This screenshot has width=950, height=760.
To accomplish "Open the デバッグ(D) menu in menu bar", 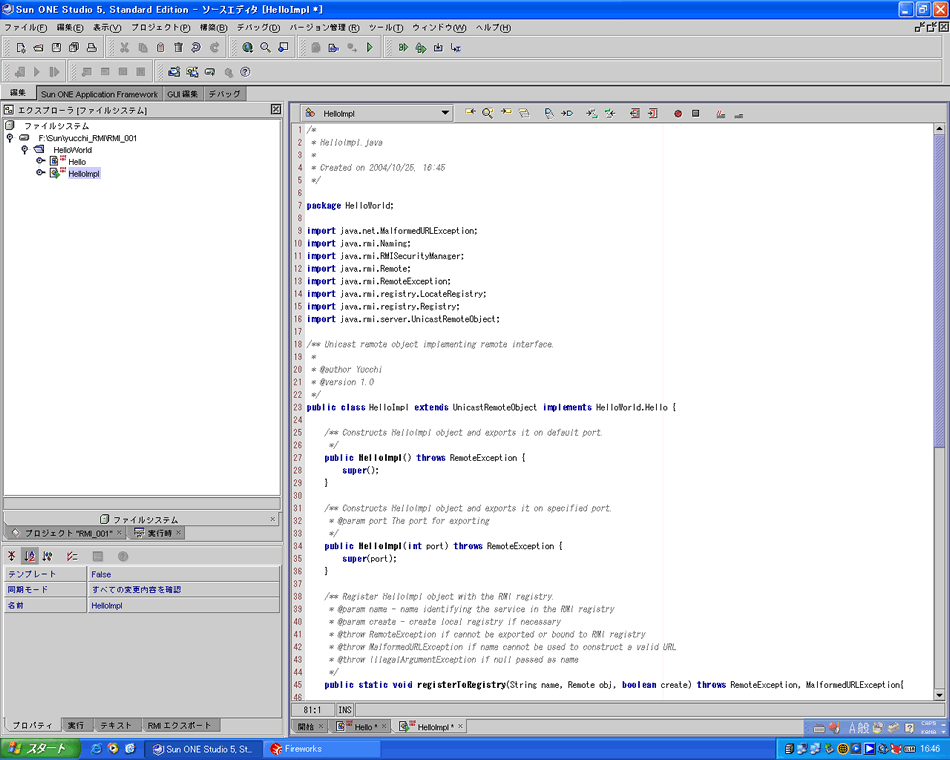I will pos(258,27).
